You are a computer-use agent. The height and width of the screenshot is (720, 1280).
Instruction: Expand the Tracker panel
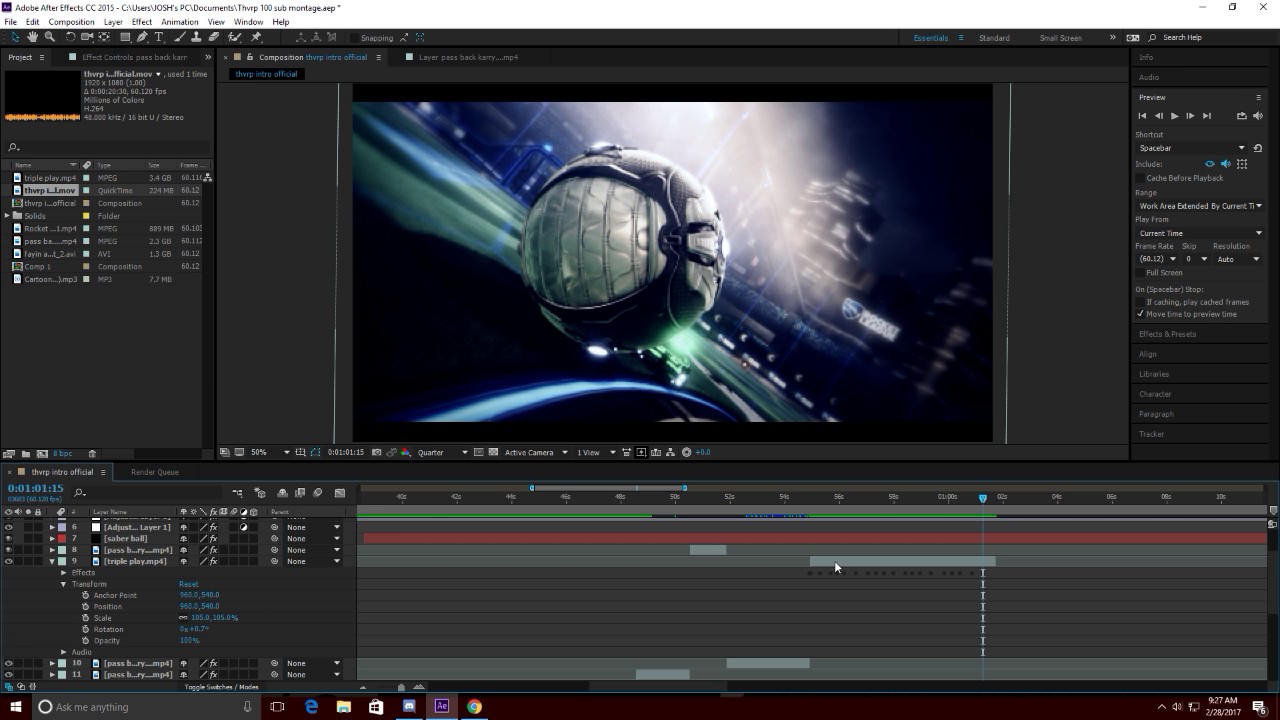(1151, 434)
